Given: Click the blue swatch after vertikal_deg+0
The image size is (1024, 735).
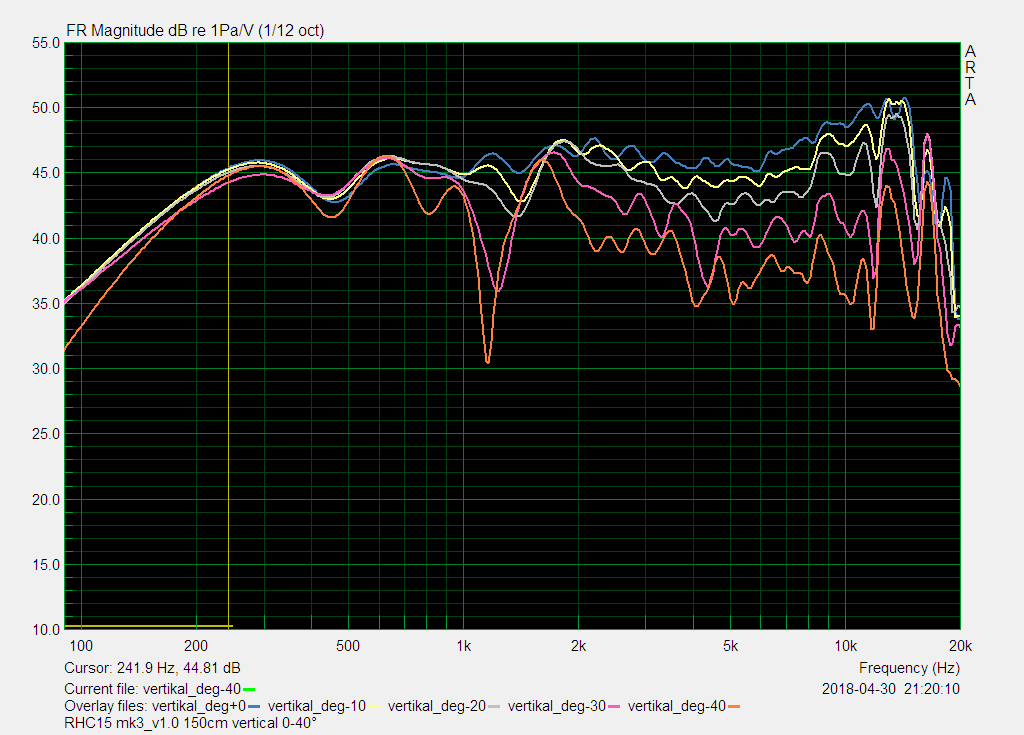Looking at the screenshot, I should point(254,707).
